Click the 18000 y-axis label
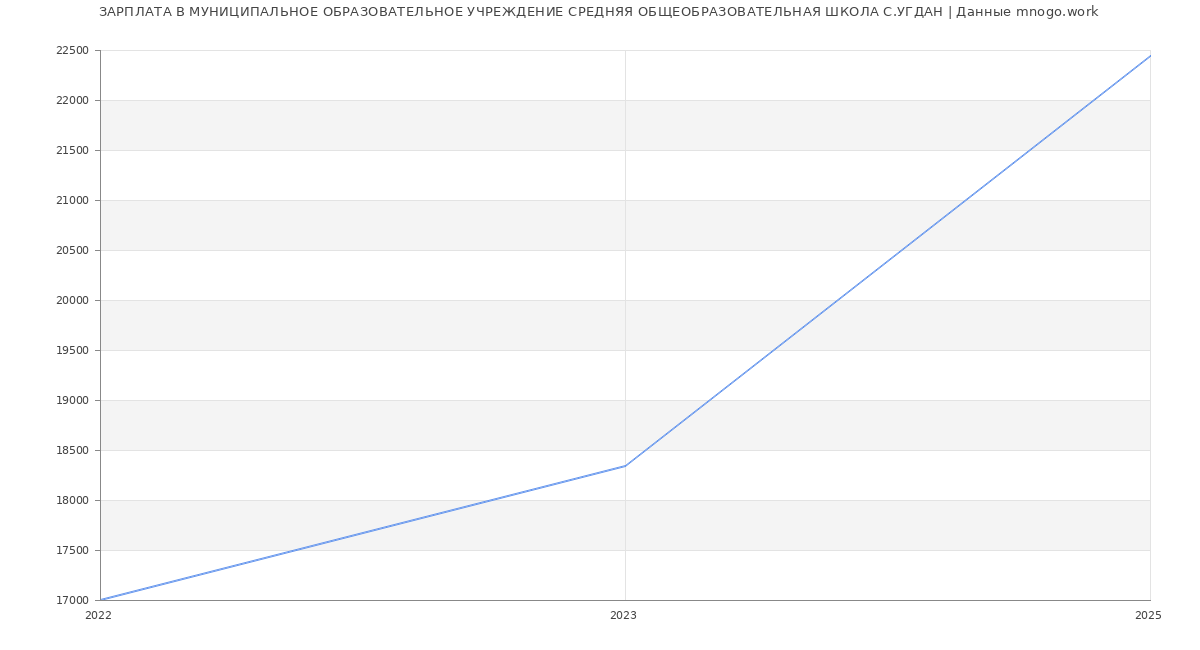This screenshot has width=1200, height=650. tap(72, 500)
